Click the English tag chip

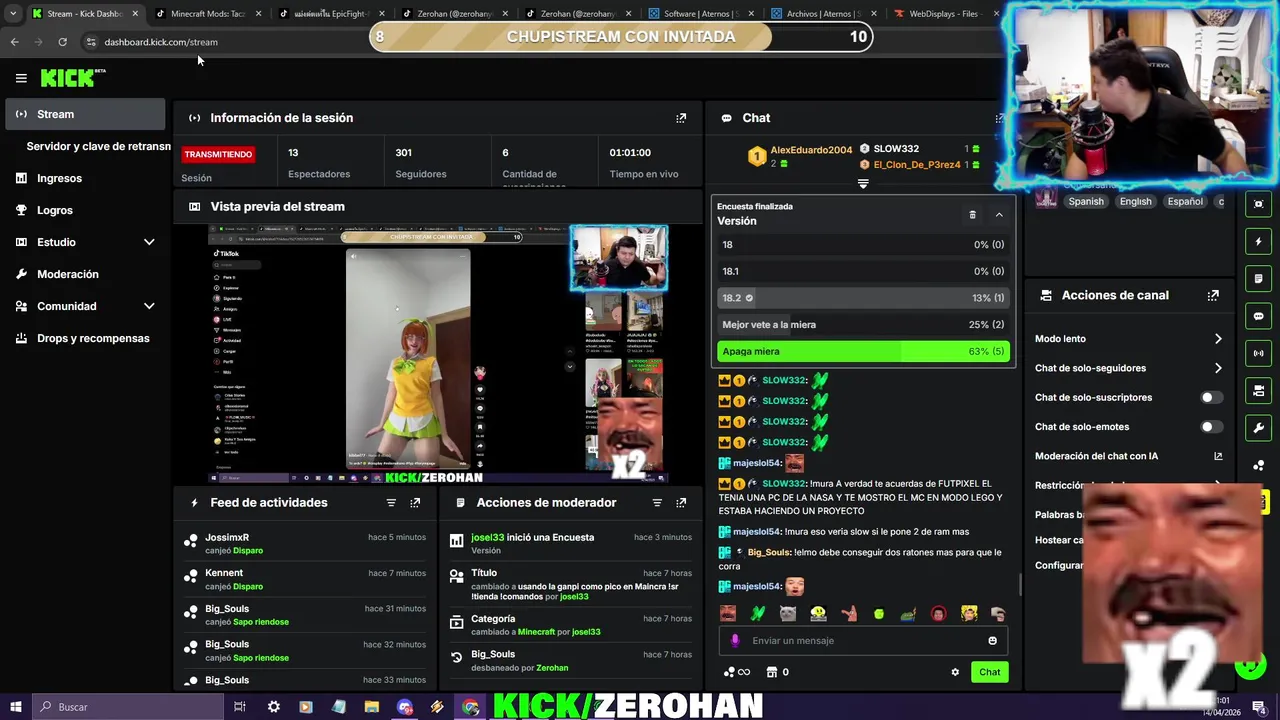pos(1135,201)
